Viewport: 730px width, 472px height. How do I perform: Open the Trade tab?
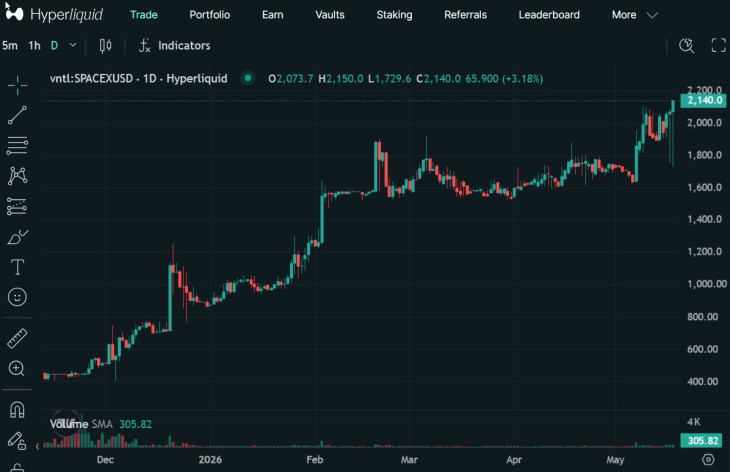coord(144,15)
